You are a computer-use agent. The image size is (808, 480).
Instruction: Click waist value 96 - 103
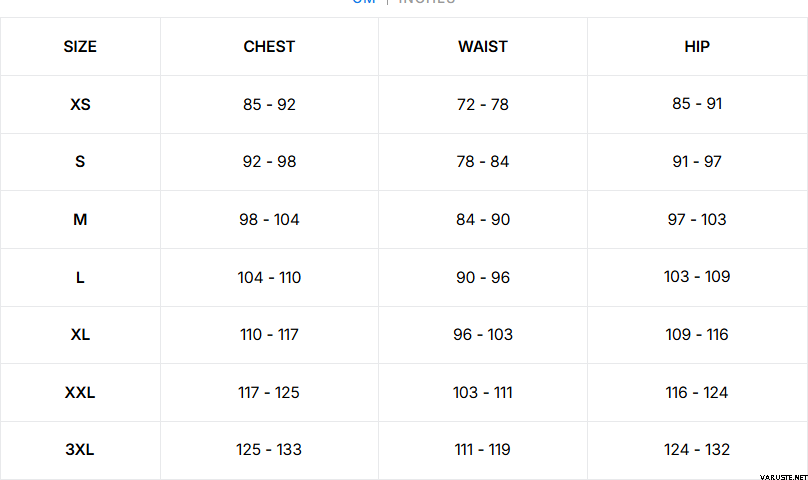(x=483, y=335)
